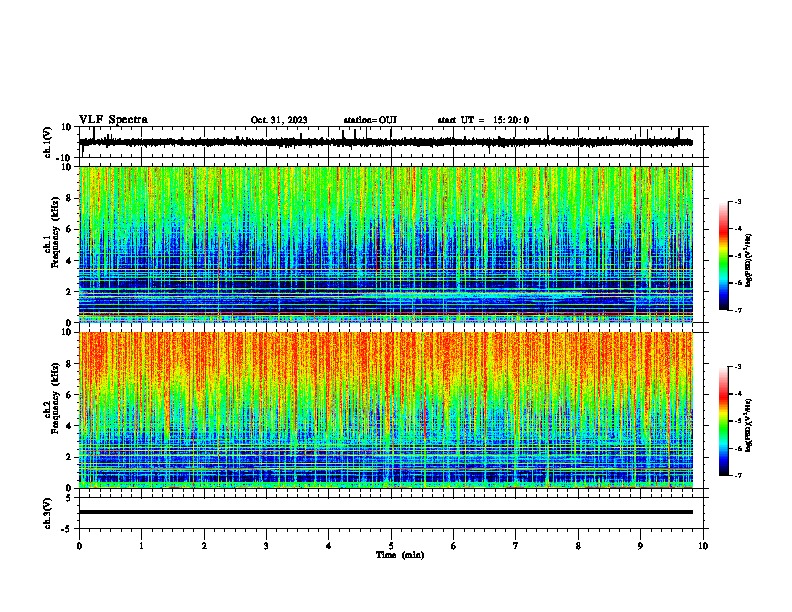Click time axis tick label "7"
The image size is (792, 612).
click(x=516, y=546)
